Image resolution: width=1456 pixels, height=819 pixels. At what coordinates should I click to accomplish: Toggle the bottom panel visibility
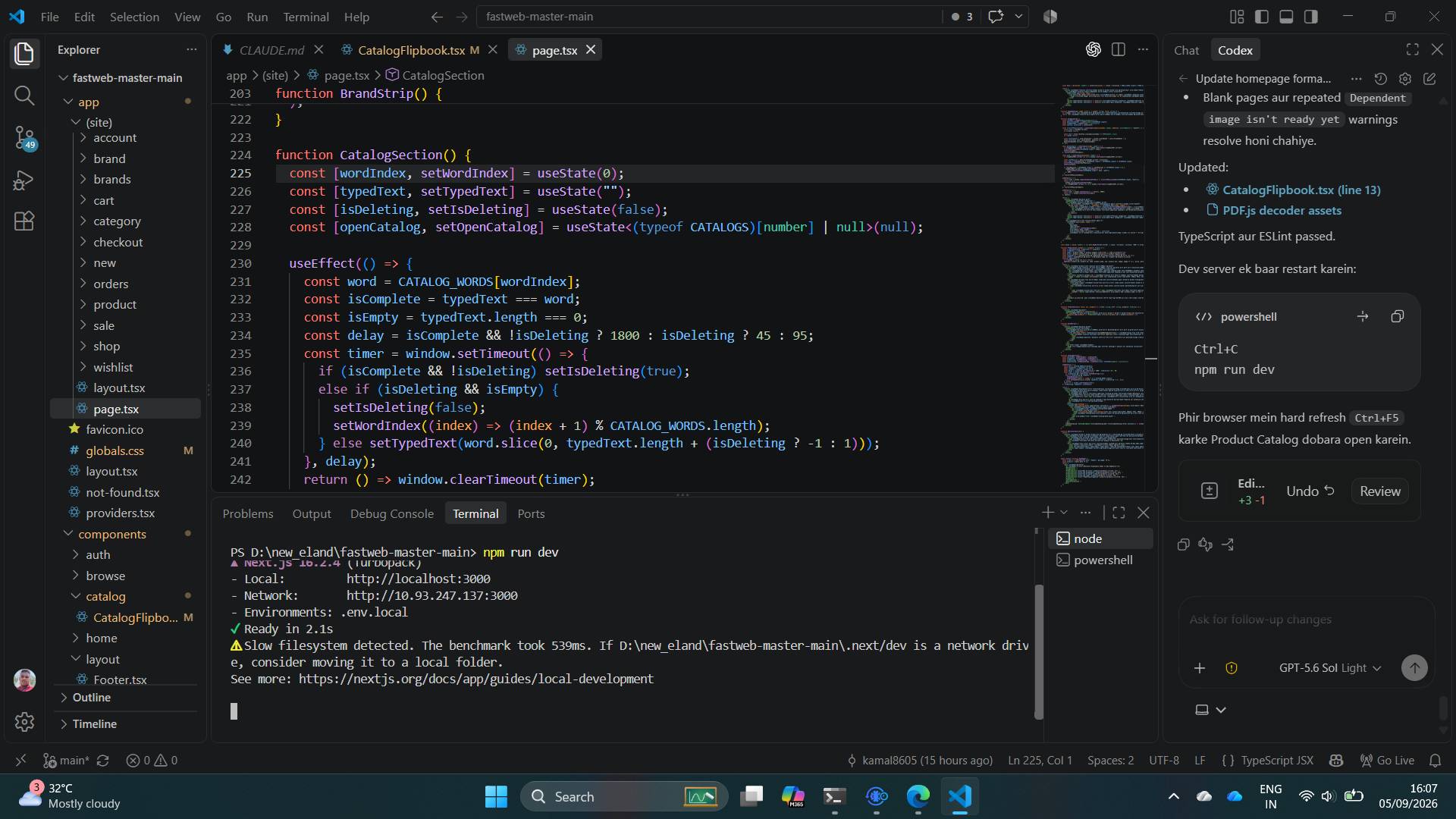pyautogui.click(x=1286, y=17)
